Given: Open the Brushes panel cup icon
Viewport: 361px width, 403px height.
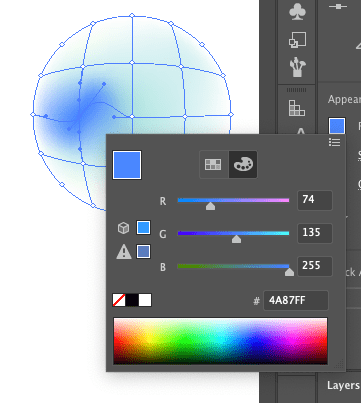Looking at the screenshot, I should coord(297,67).
